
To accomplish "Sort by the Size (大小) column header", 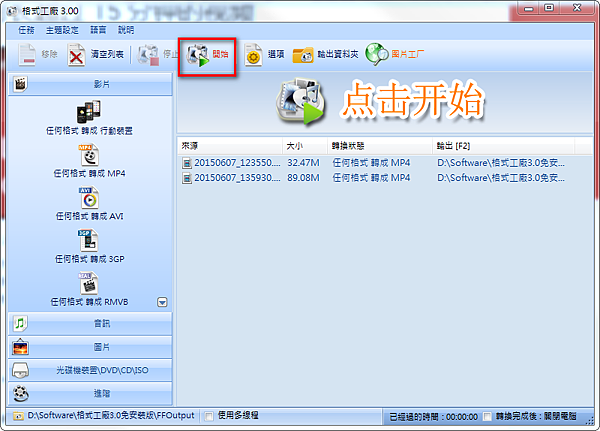I will pos(305,146).
